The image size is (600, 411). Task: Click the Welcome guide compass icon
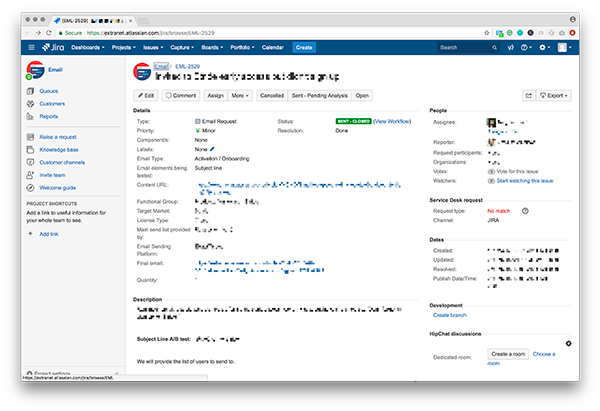[30, 188]
